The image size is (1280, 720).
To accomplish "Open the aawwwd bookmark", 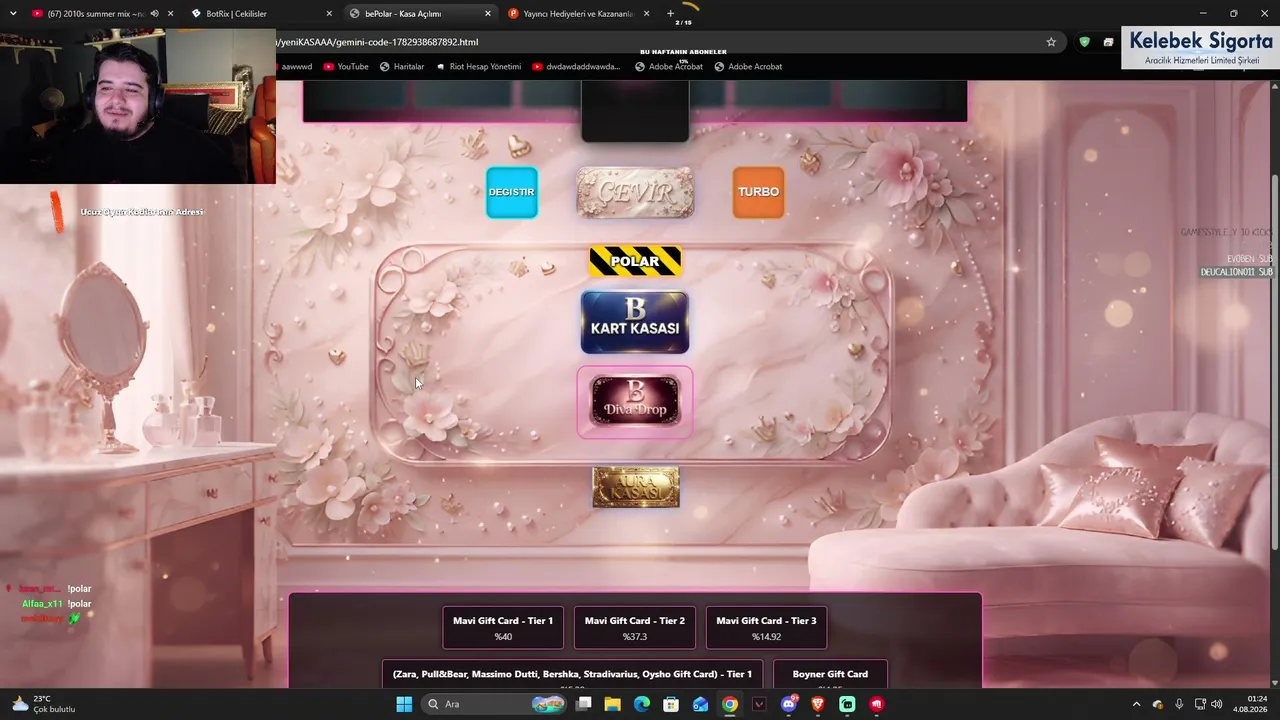I will [x=296, y=67].
